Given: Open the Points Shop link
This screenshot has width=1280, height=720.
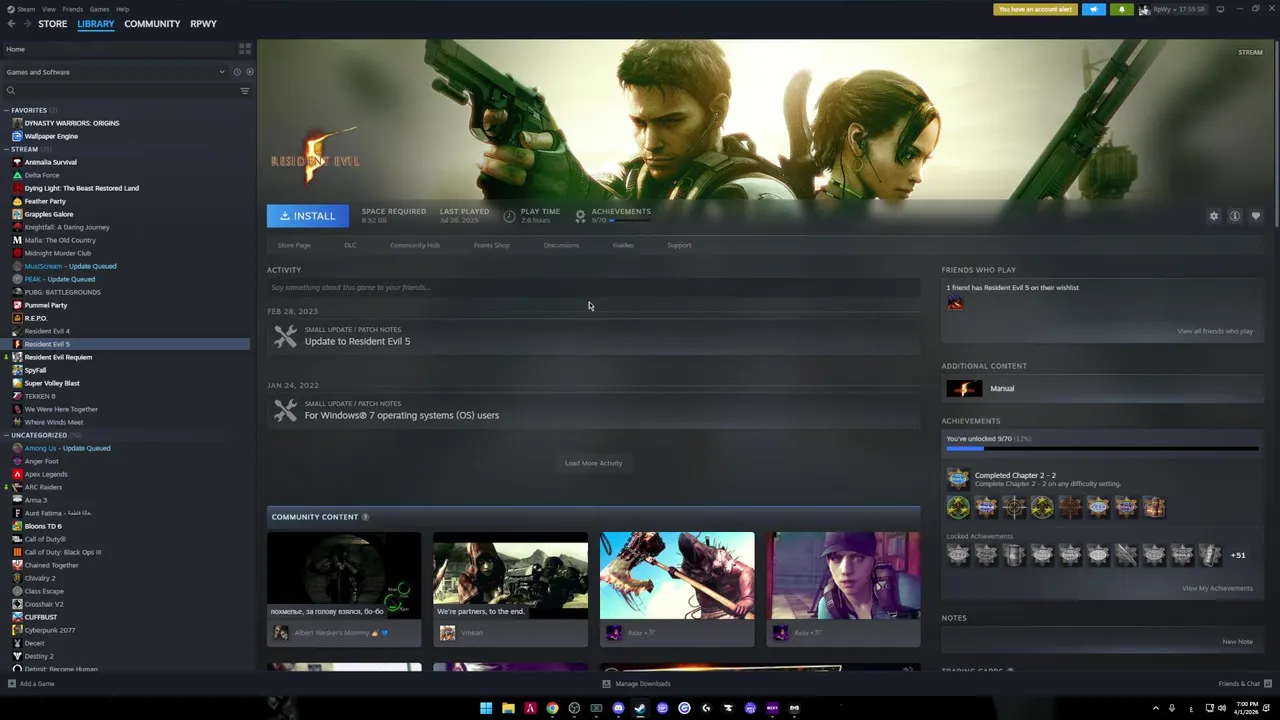Looking at the screenshot, I should (491, 245).
